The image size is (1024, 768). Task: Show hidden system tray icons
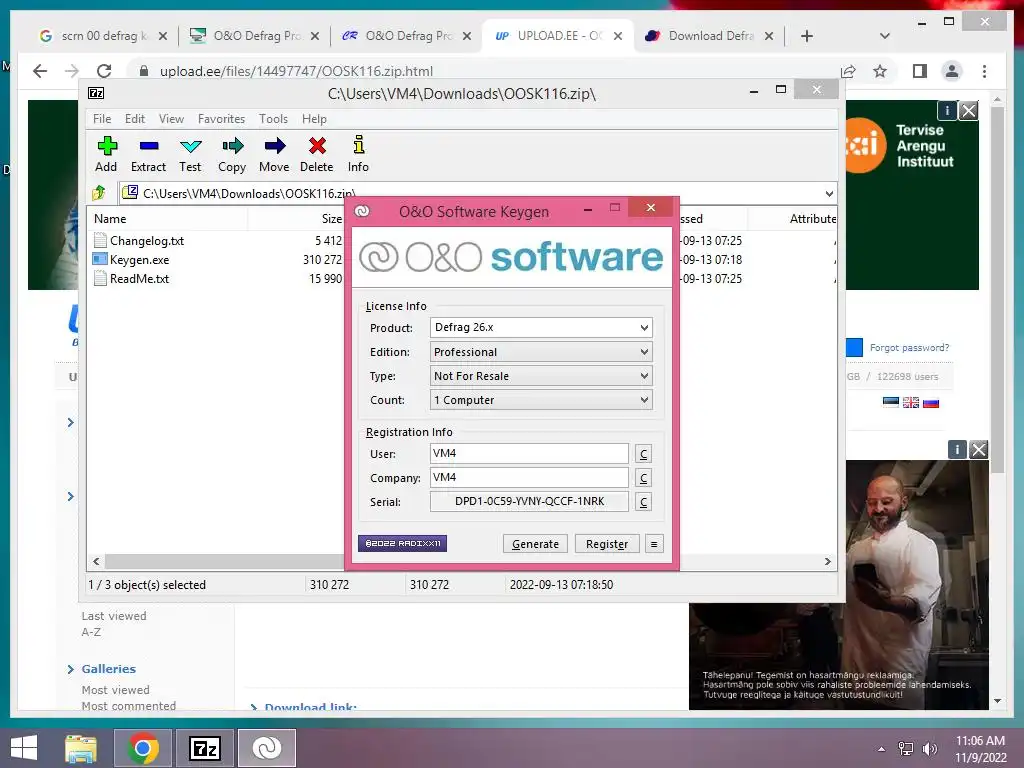(882, 749)
